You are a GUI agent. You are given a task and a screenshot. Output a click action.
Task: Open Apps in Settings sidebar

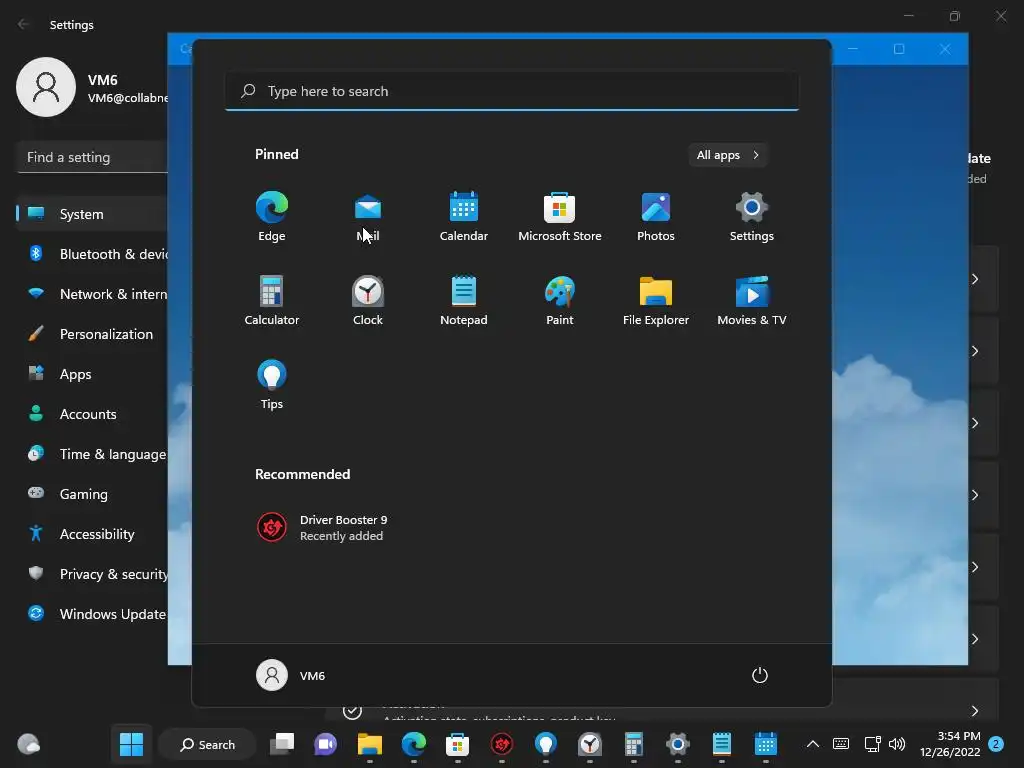(91, 374)
